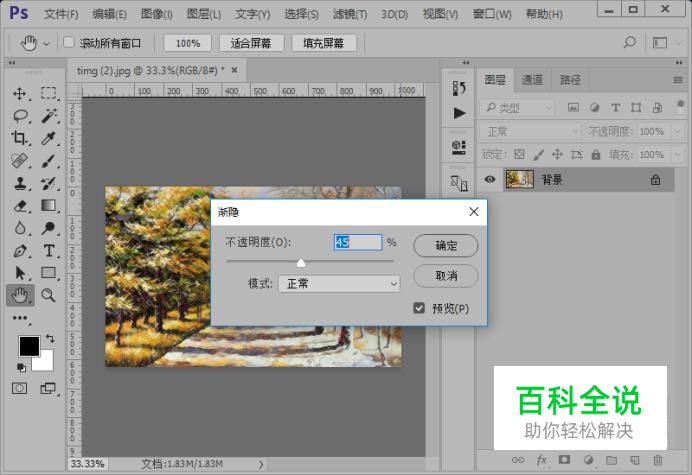This screenshot has width=692, height=475.
Task: Select the Crop tool
Action: click(19, 138)
